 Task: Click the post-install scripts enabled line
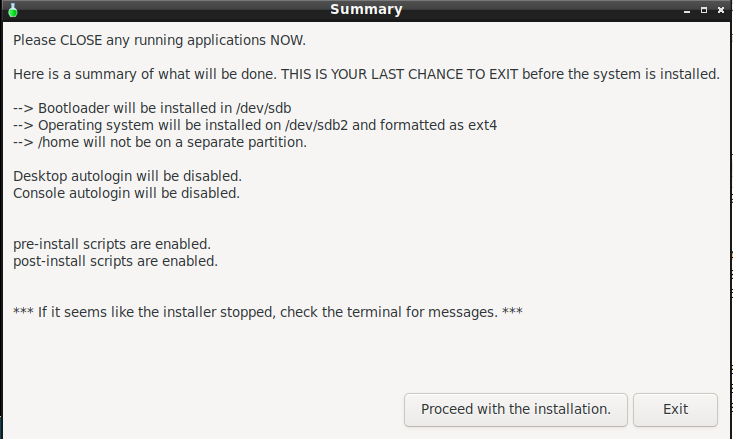point(115,261)
